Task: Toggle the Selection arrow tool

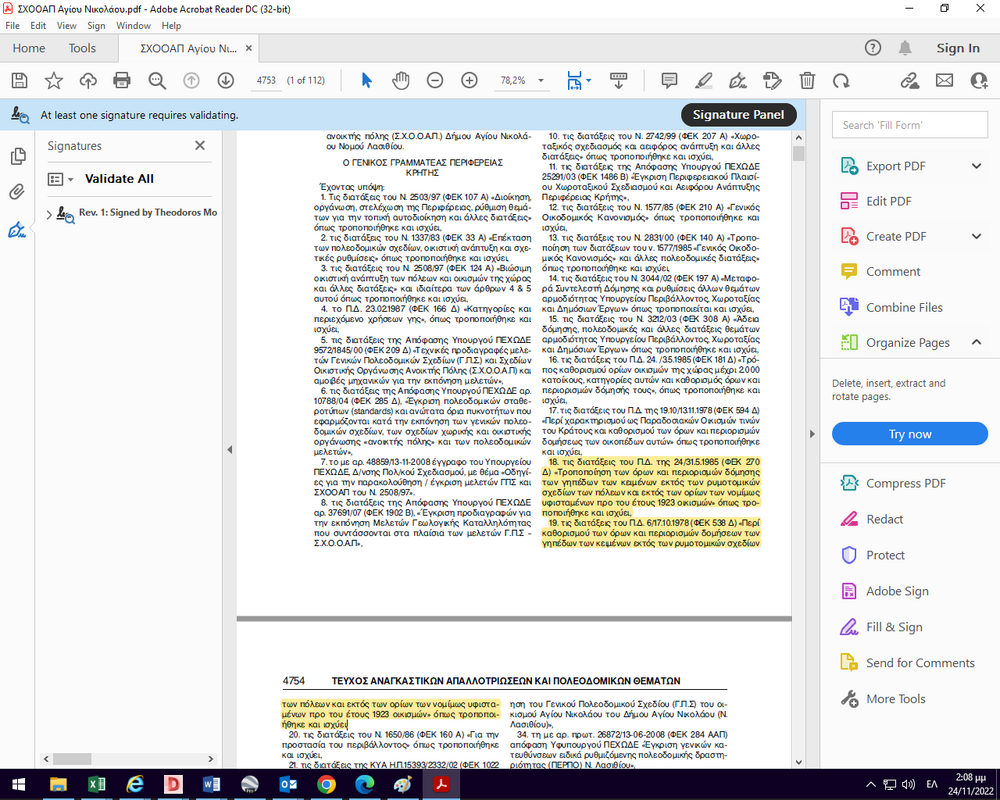Action: 366,80
